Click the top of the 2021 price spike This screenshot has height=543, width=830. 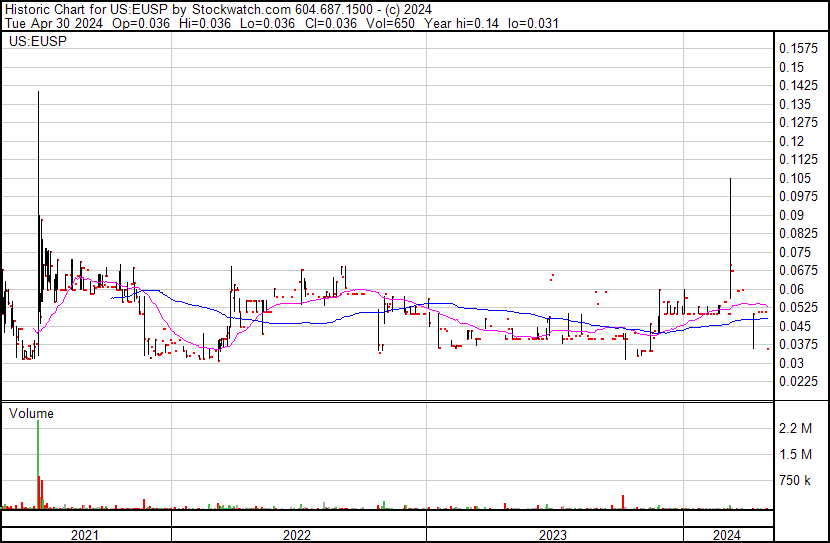(x=38, y=93)
